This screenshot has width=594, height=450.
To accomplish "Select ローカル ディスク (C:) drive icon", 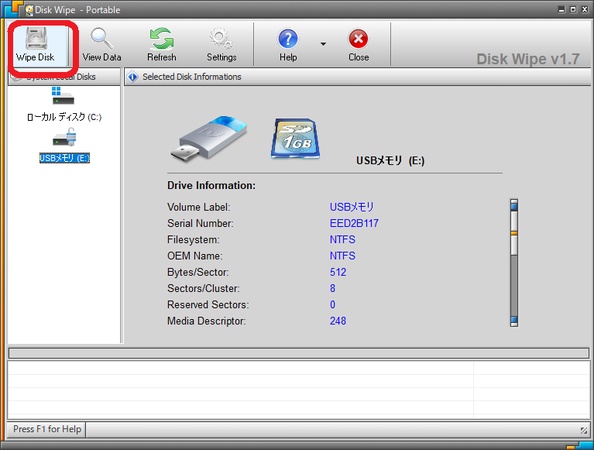I will (63, 96).
